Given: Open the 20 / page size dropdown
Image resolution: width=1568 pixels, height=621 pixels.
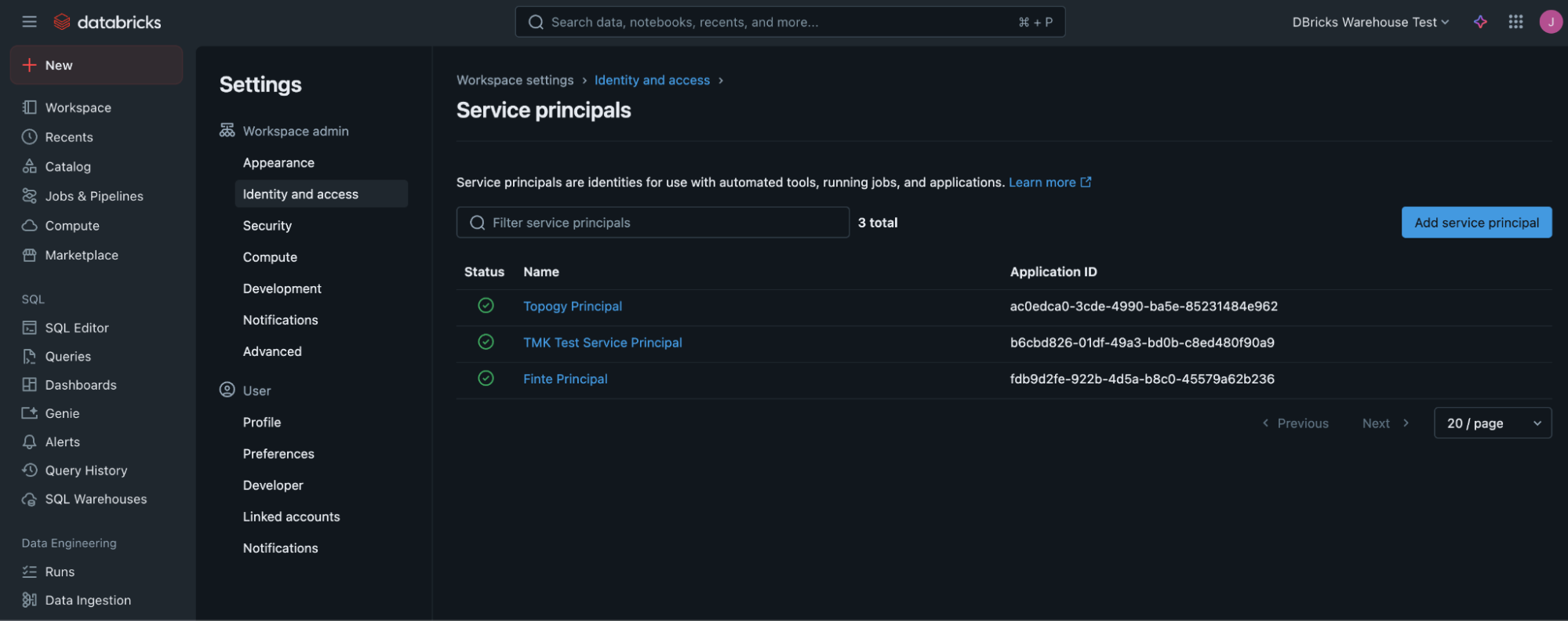Looking at the screenshot, I should [x=1492, y=423].
